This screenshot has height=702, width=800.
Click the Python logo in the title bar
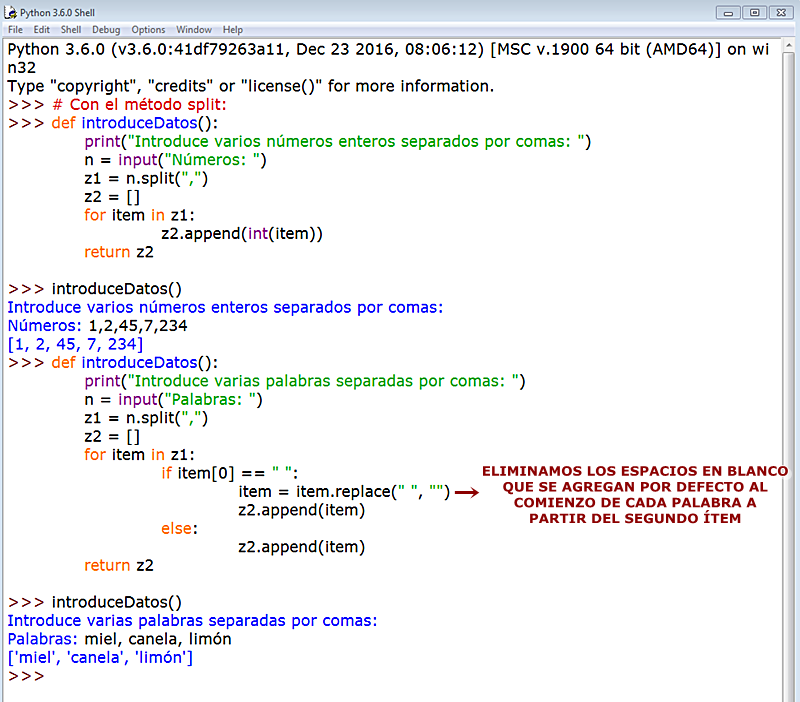[x=10, y=13]
